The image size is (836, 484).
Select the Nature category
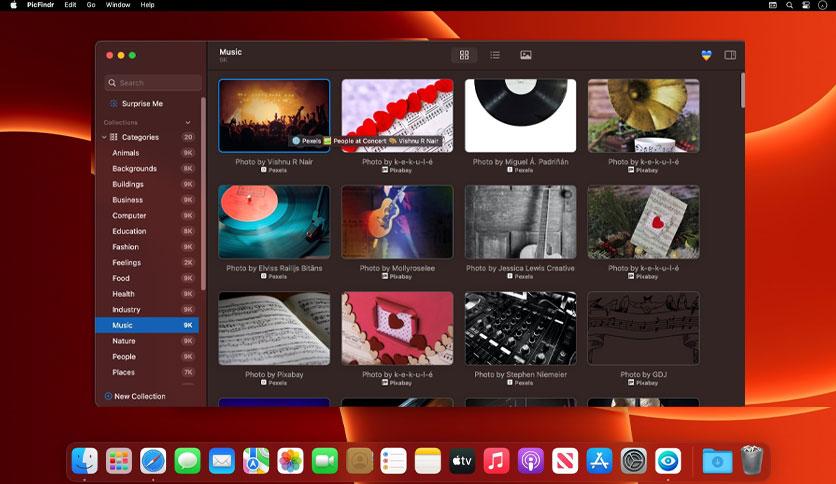pyautogui.click(x=147, y=341)
